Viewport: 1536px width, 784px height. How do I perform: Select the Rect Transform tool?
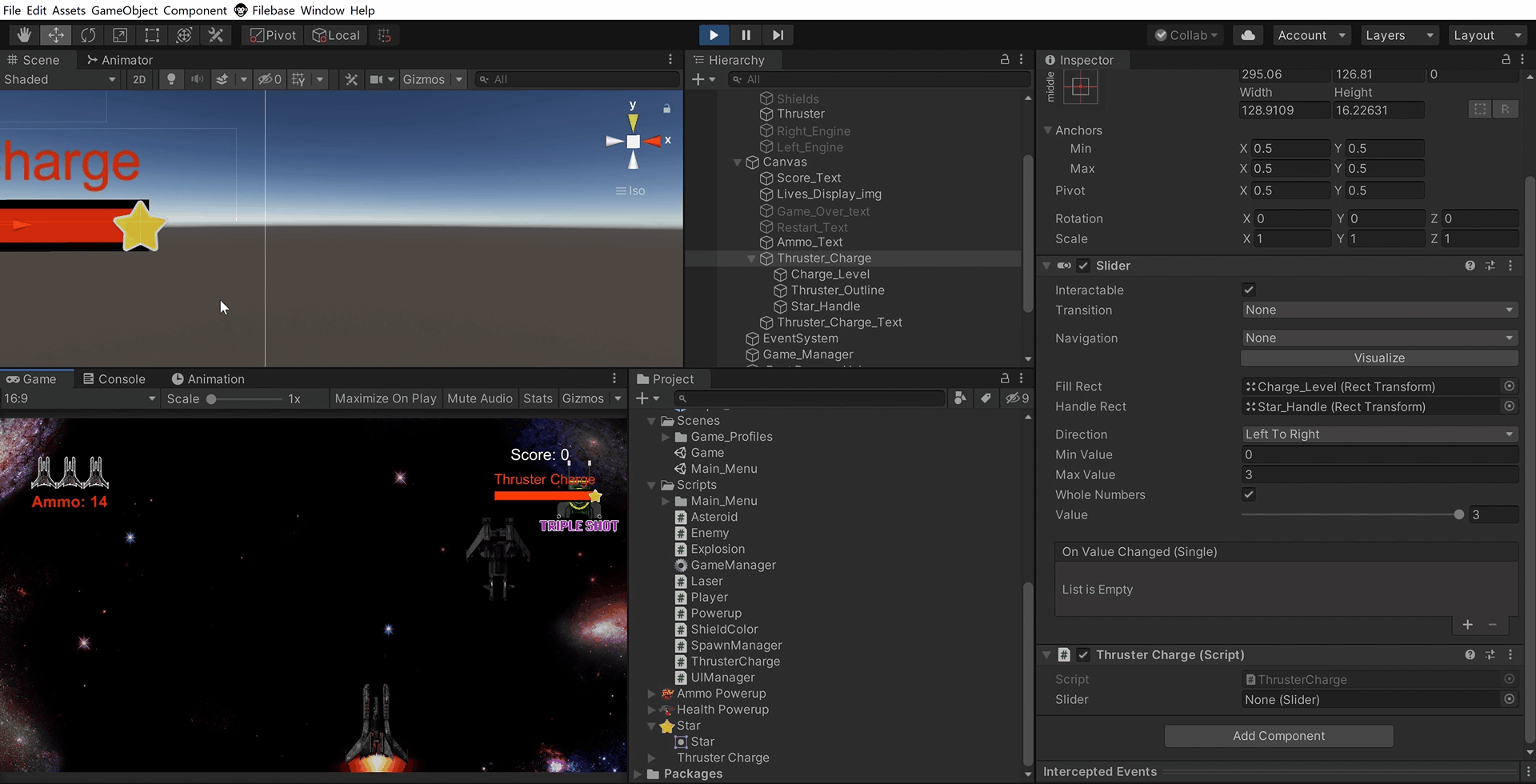152,35
